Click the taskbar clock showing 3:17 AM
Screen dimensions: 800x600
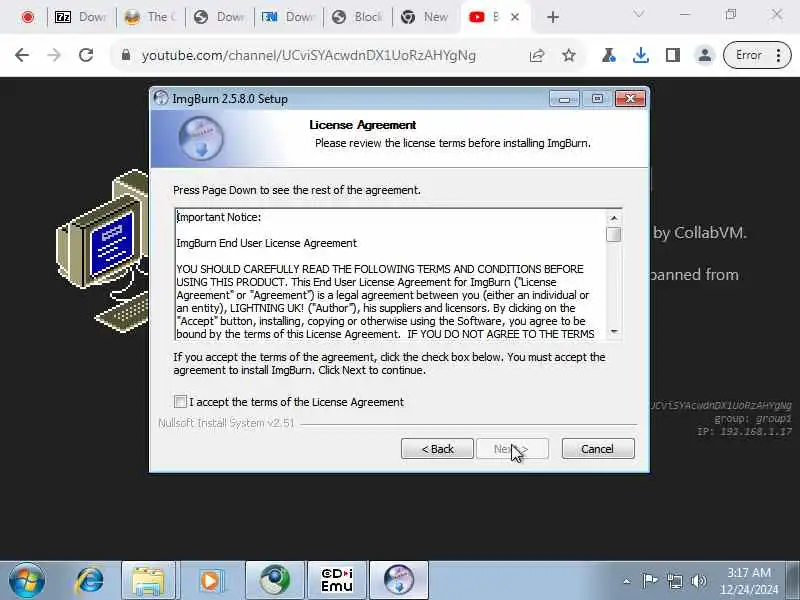click(x=749, y=581)
